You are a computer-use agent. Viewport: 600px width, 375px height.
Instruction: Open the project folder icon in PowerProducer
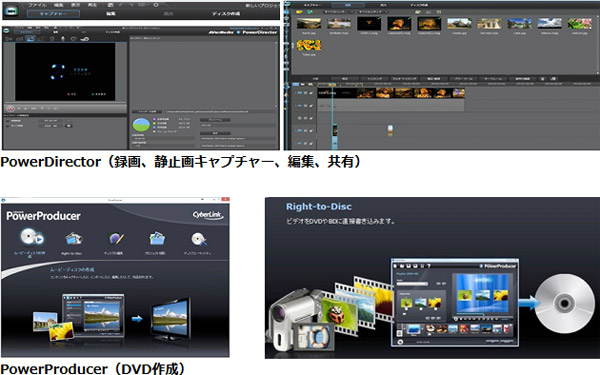coord(157,238)
